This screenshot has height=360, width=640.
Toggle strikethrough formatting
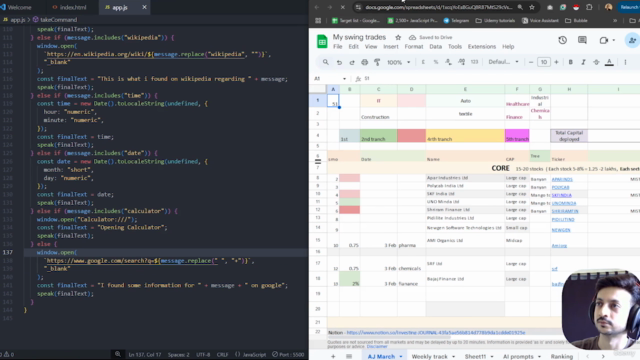point(596,62)
